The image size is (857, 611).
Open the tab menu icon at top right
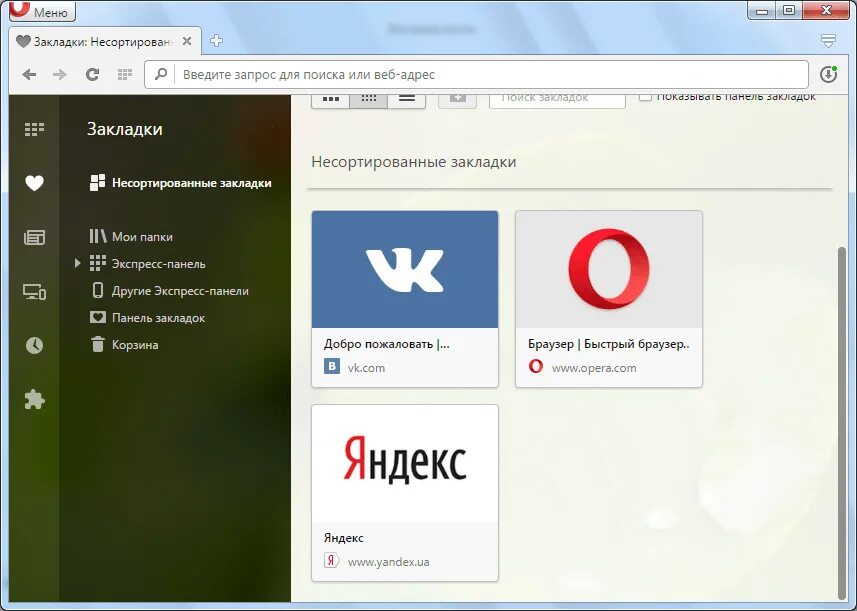click(x=829, y=40)
